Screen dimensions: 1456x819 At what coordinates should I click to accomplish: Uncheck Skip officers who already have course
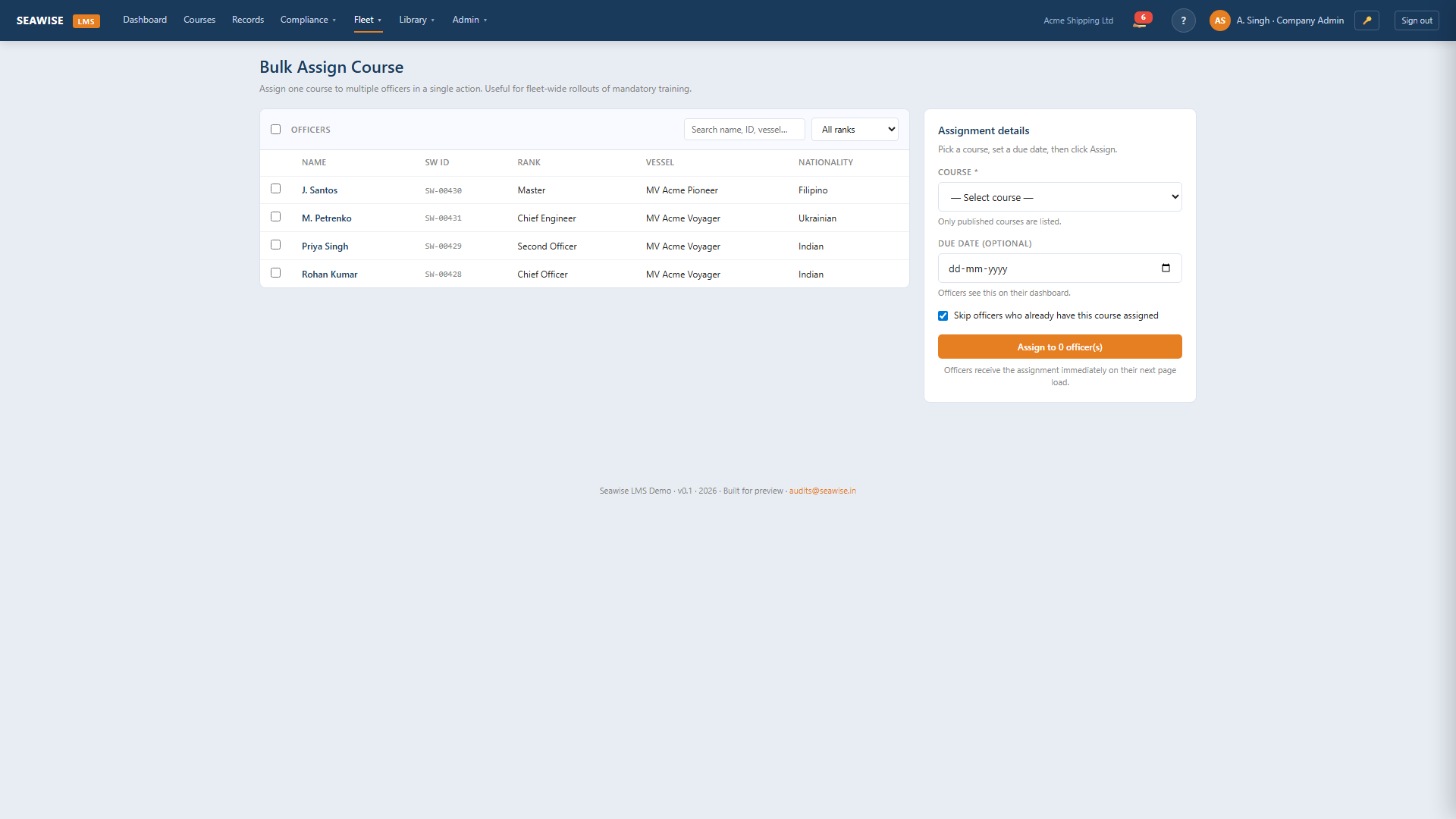click(x=943, y=316)
